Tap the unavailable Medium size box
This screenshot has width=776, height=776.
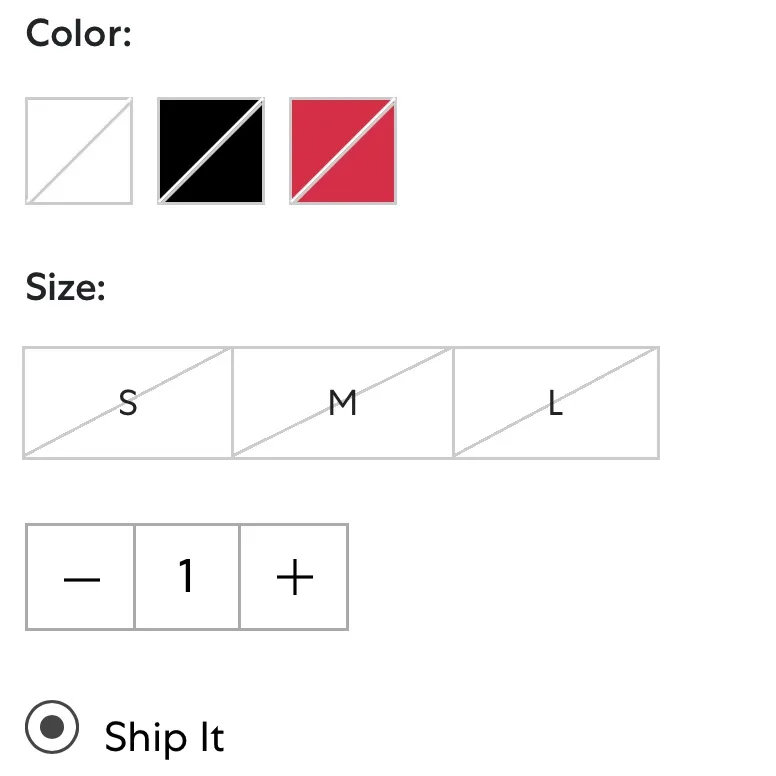coord(343,403)
